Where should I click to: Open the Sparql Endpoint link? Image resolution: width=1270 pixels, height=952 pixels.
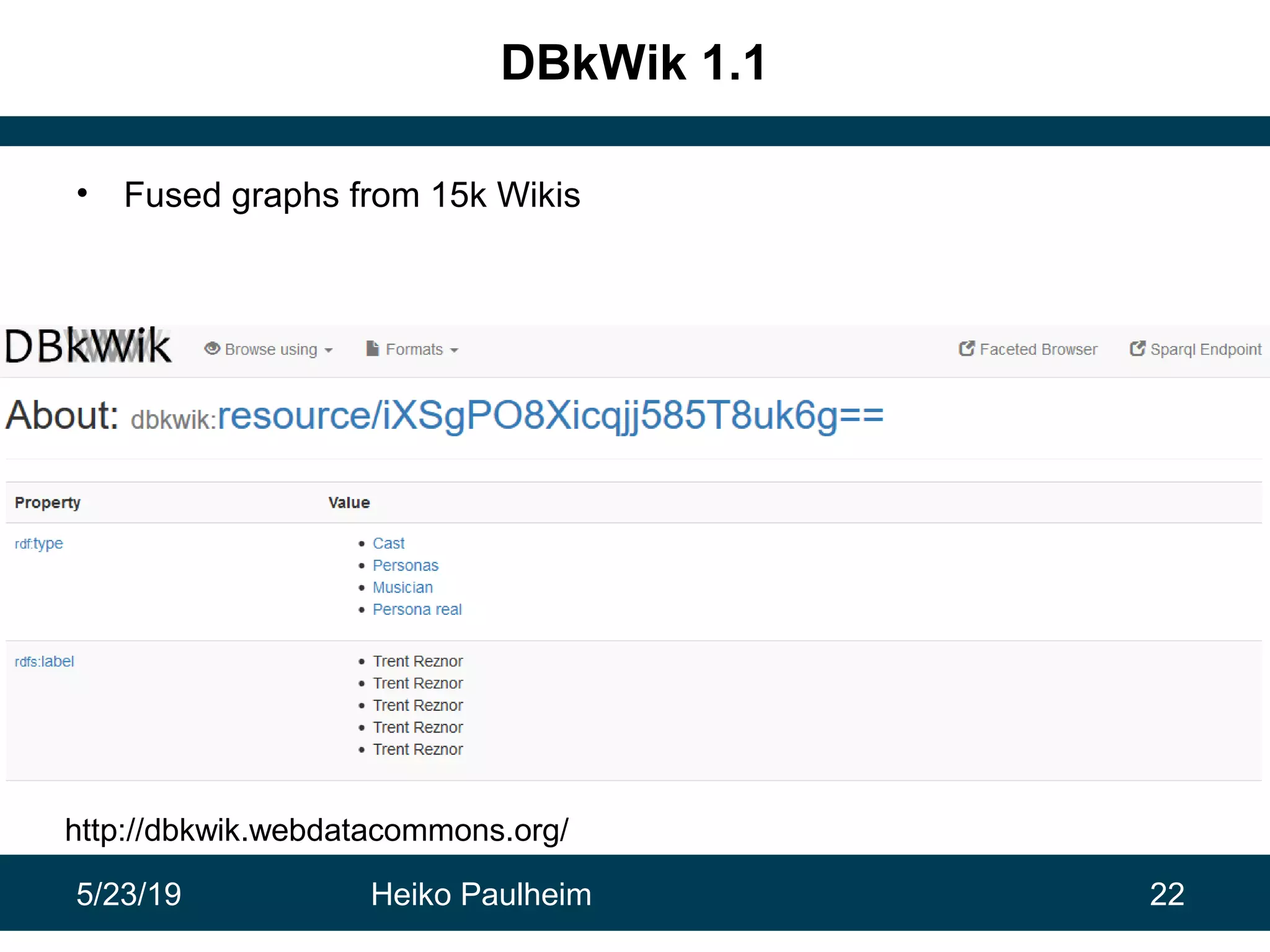(1196, 350)
